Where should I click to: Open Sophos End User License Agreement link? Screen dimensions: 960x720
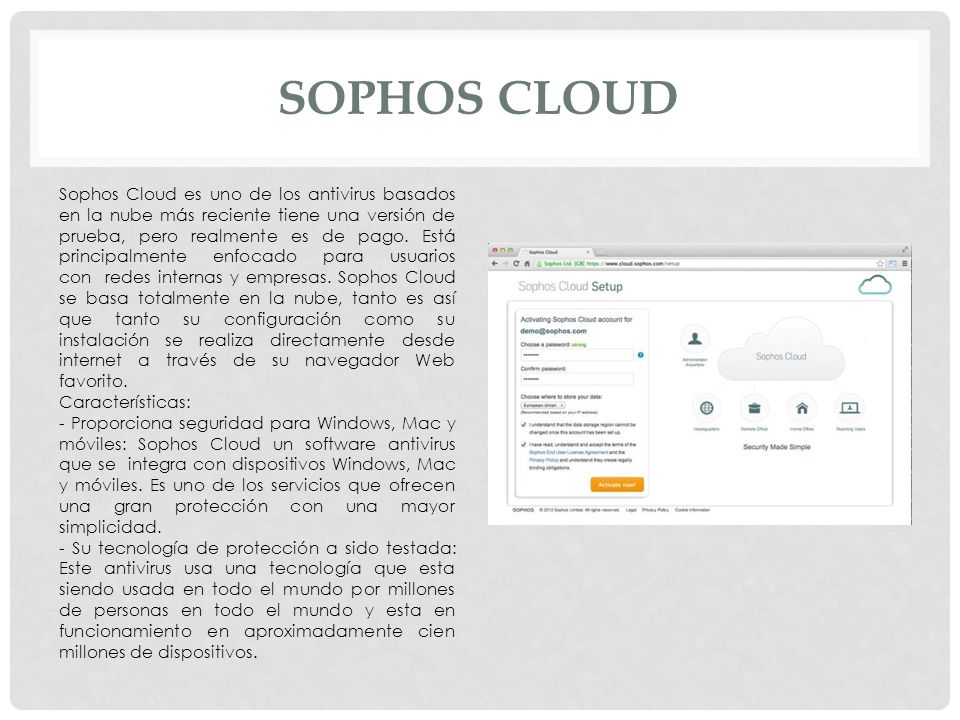pyautogui.click(x=569, y=452)
